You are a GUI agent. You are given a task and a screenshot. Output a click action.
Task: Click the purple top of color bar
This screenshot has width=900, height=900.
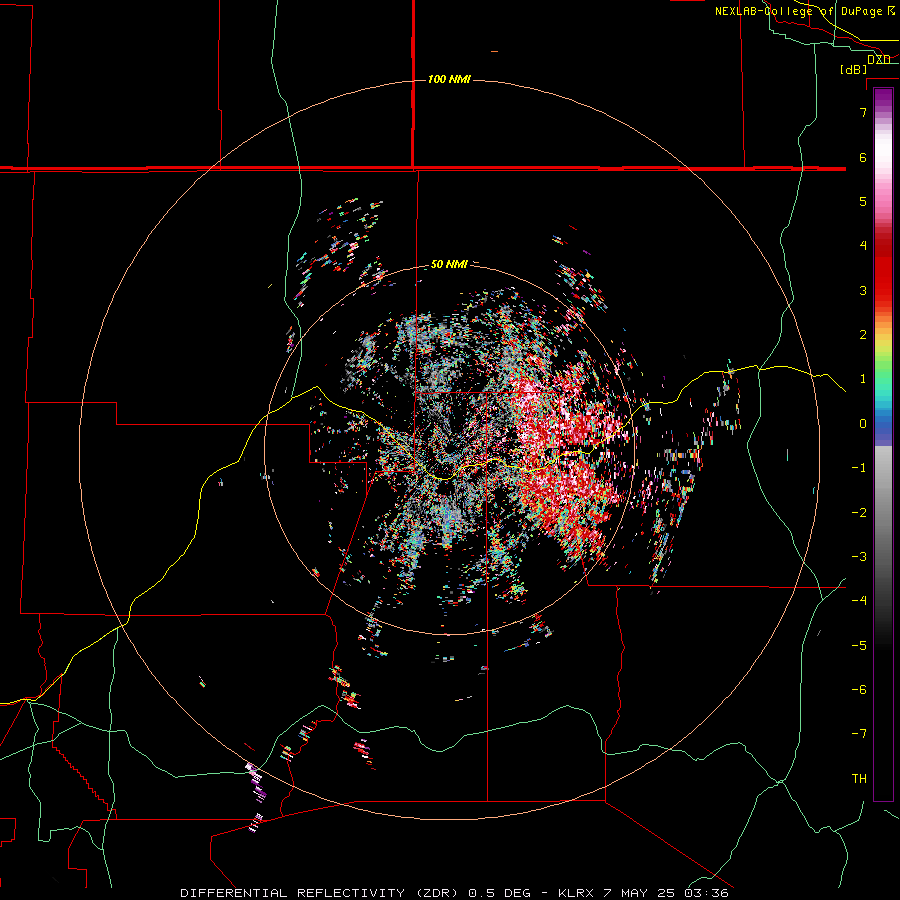coord(883,96)
